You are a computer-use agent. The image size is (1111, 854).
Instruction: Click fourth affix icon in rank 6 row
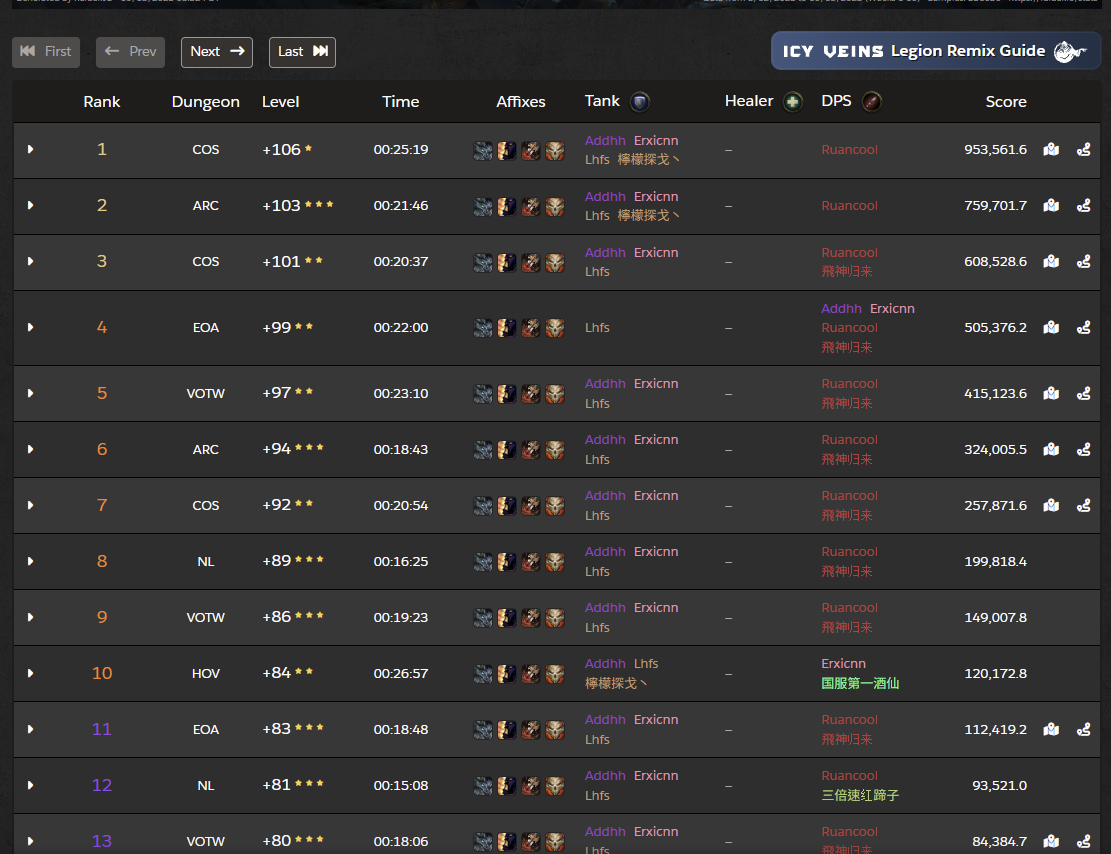point(555,450)
